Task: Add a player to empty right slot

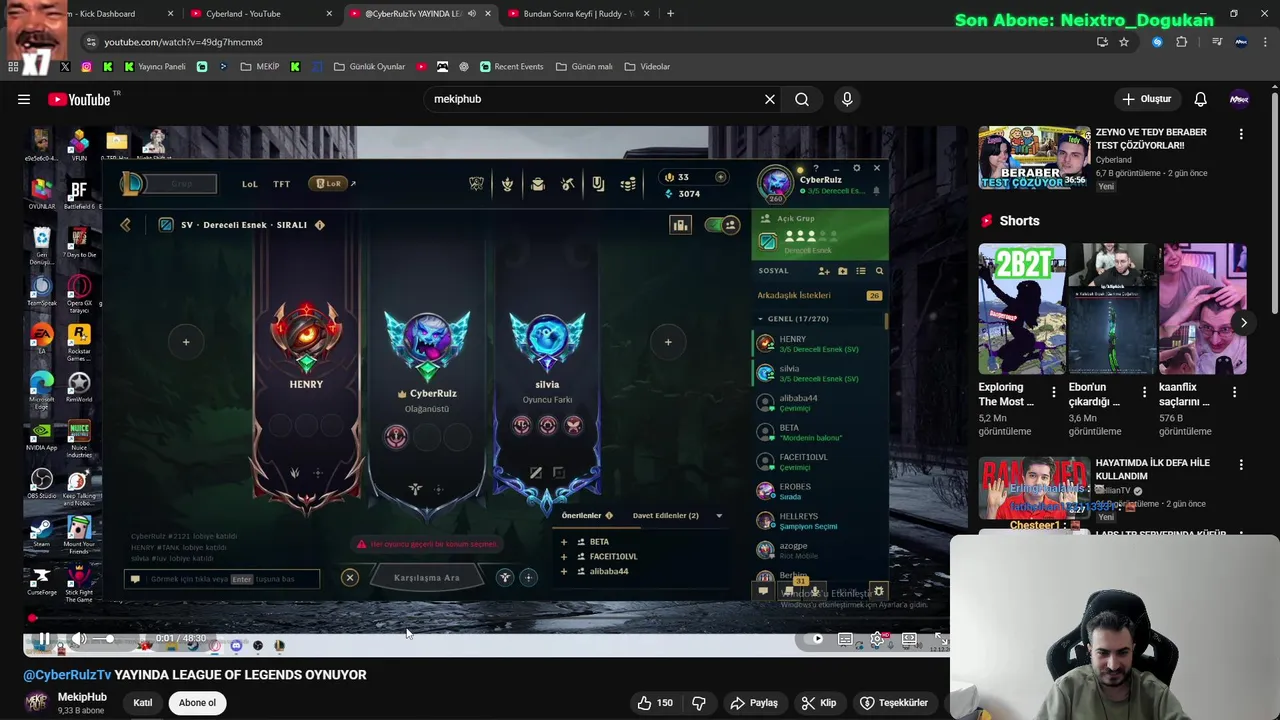Action: coord(668,342)
